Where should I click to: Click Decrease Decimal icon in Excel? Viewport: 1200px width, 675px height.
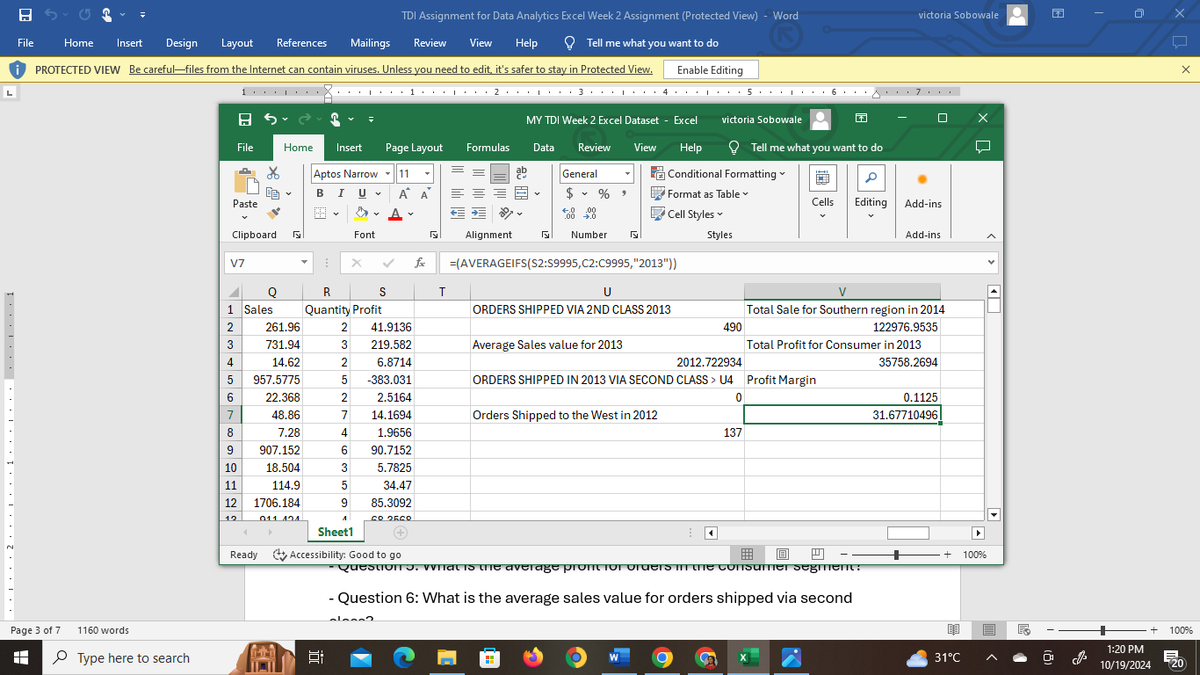[590, 213]
